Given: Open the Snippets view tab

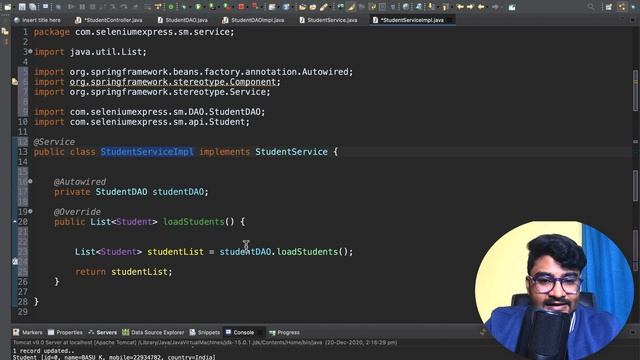Looking at the screenshot, I should [205, 332].
